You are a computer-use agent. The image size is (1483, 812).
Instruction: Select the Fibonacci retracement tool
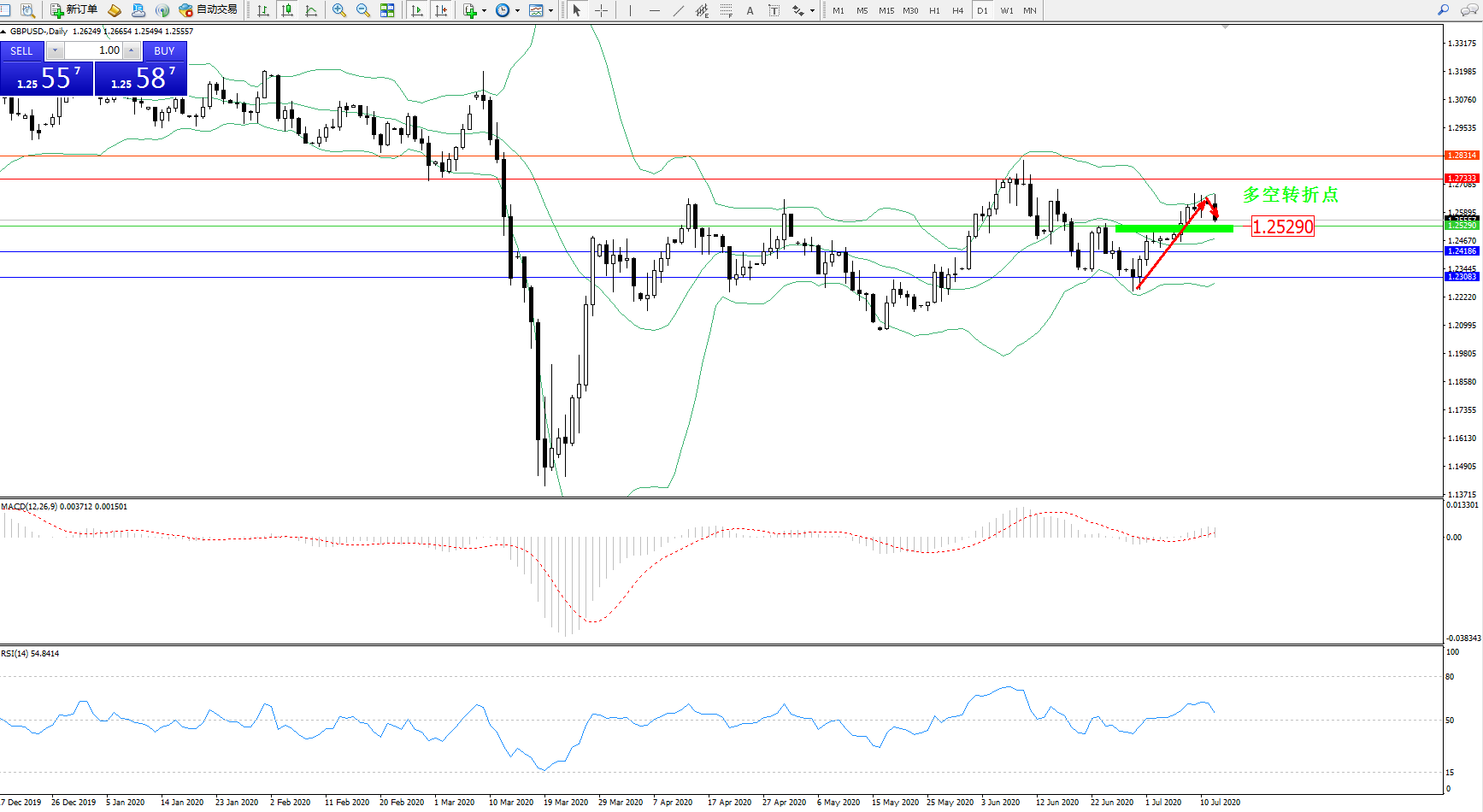[726, 10]
